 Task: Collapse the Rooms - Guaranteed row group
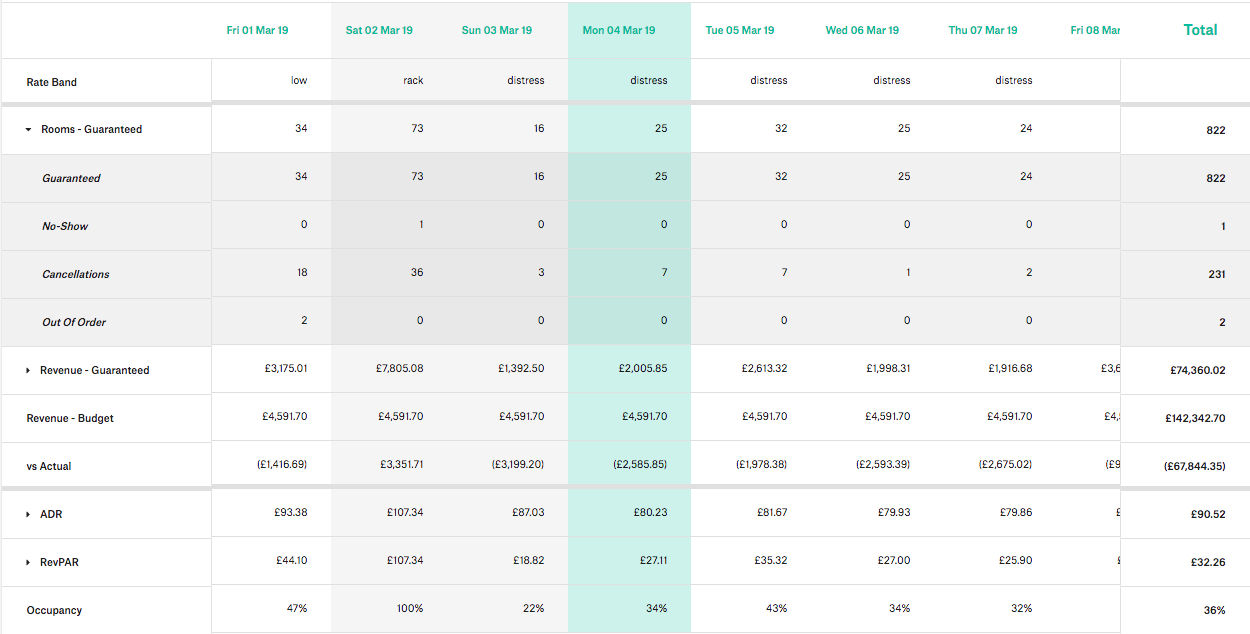tap(29, 130)
